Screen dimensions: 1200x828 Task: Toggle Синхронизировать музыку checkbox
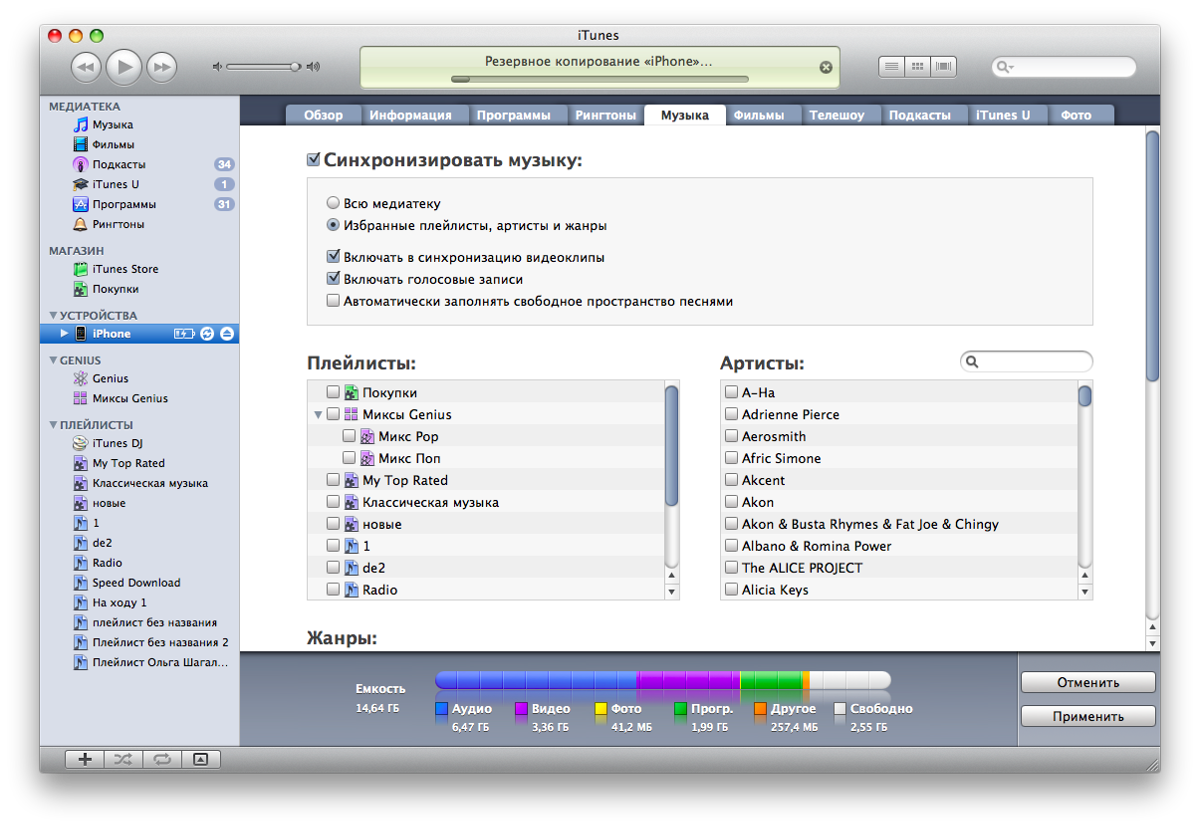click(x=314, y=160)
